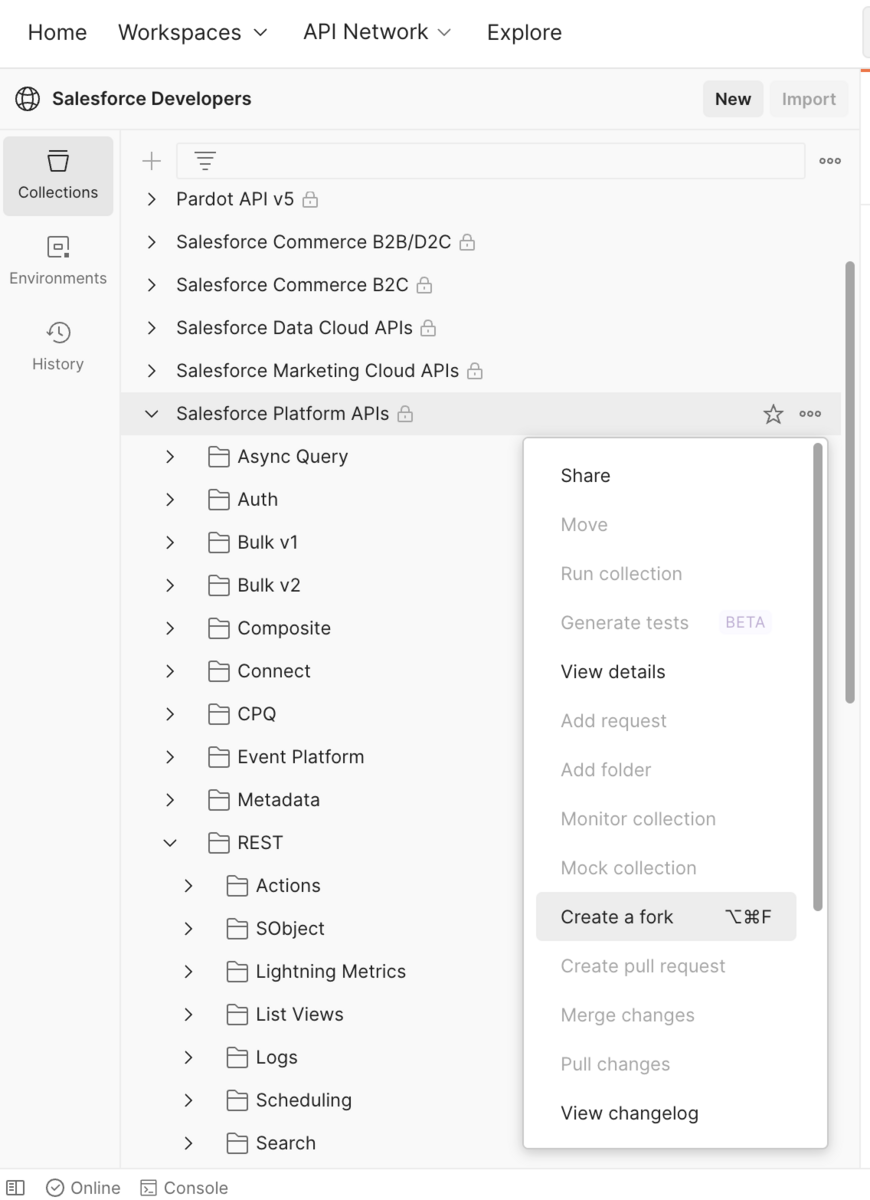The image size is (870, 1200).
Task: Open the Workspaces dropdown
Action: click(193, 32)
